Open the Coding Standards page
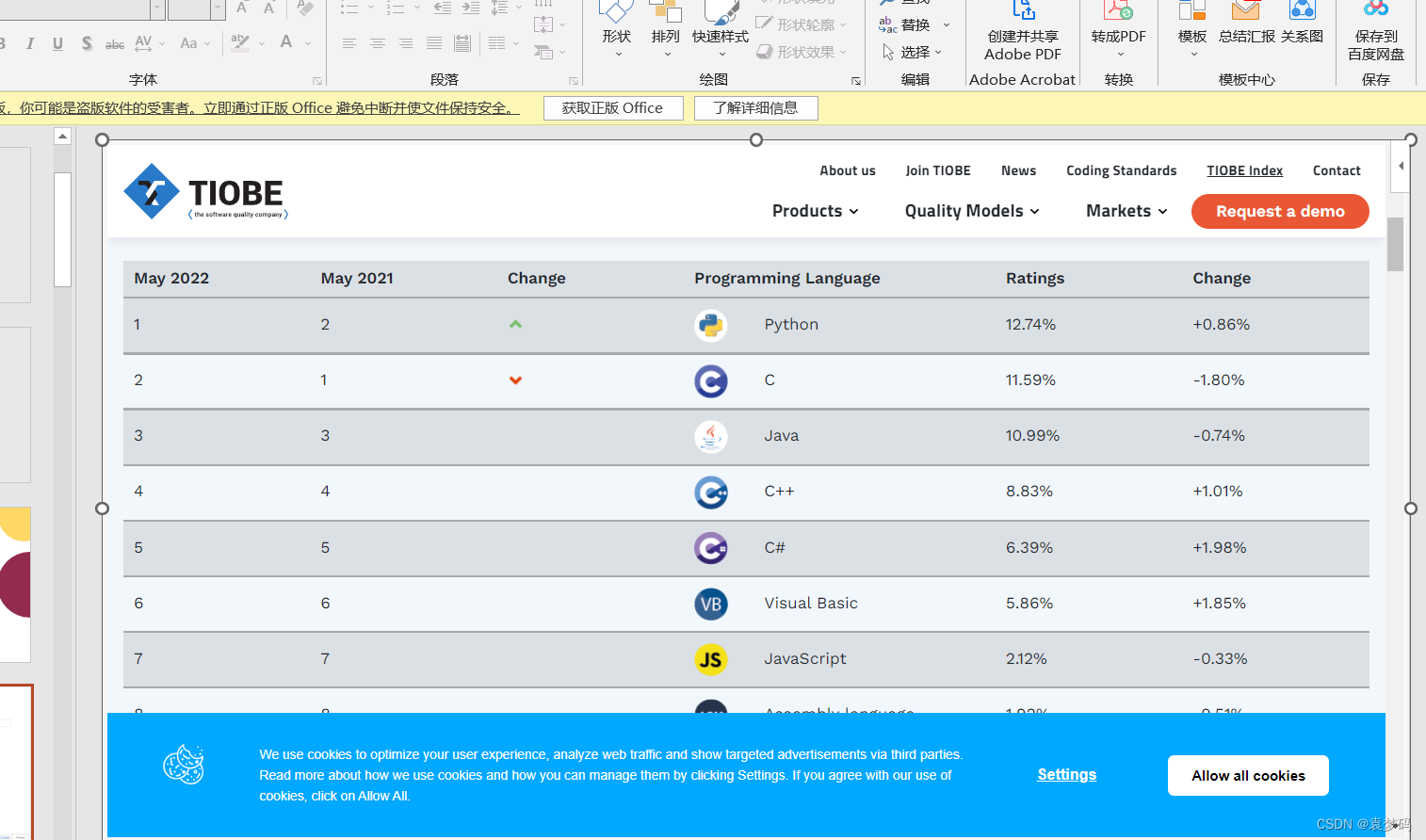This screenshot has width=1426, height=840. 1121,170
